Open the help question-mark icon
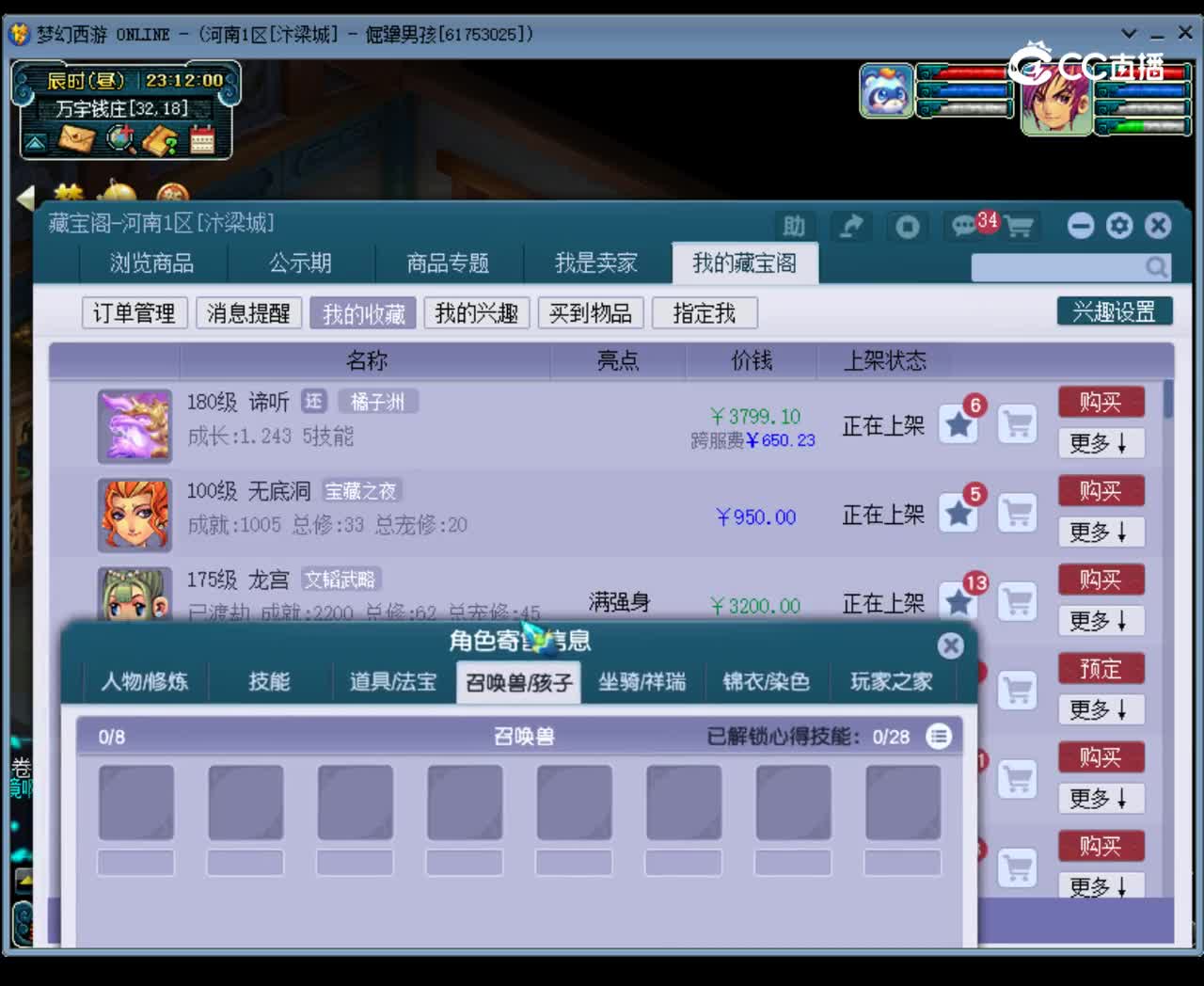Image resolution: width=1204 pixels, height=986 pixels. (x=160, y=140)
